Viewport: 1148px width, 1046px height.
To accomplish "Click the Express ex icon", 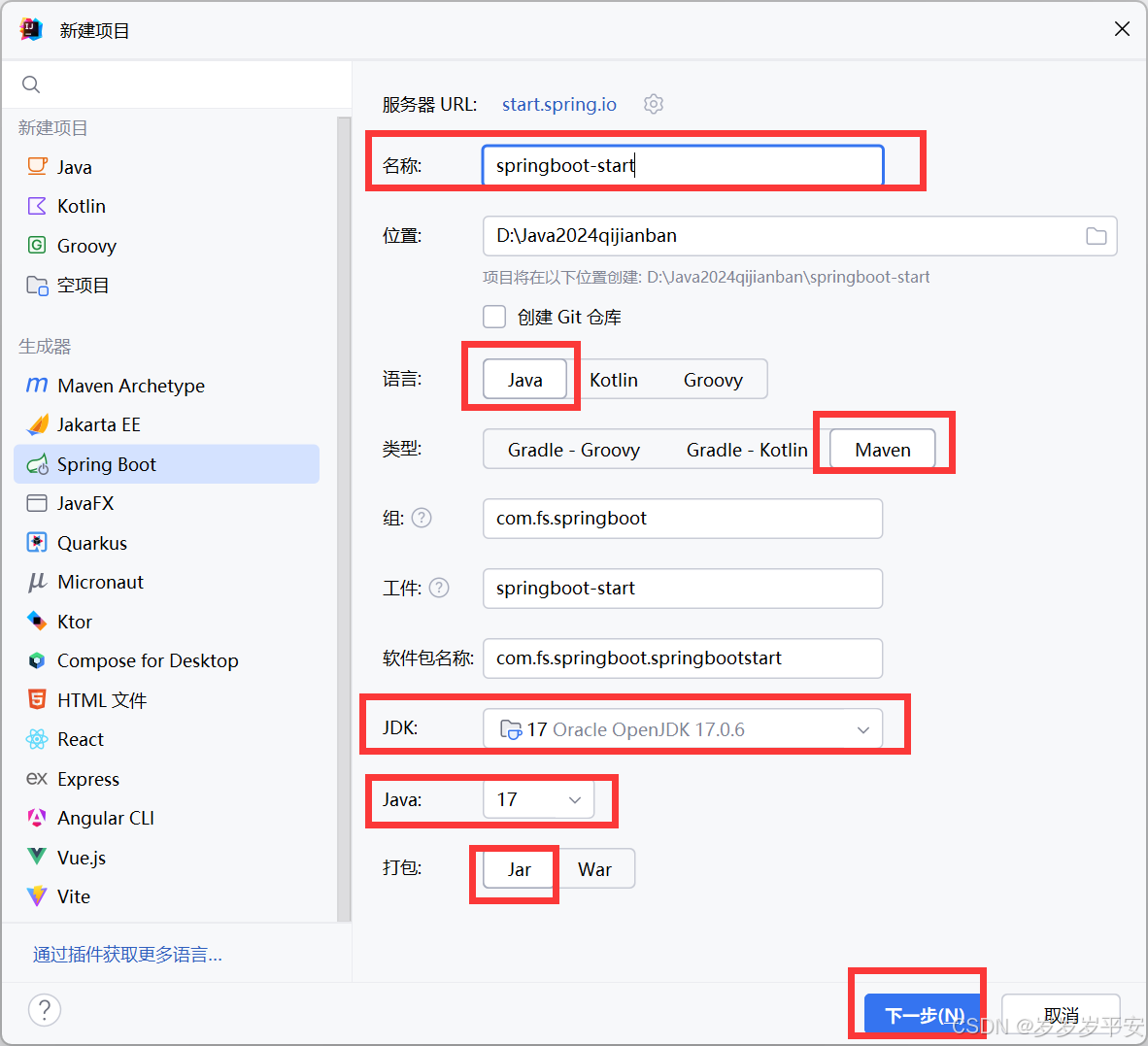I will click(37, 778).
